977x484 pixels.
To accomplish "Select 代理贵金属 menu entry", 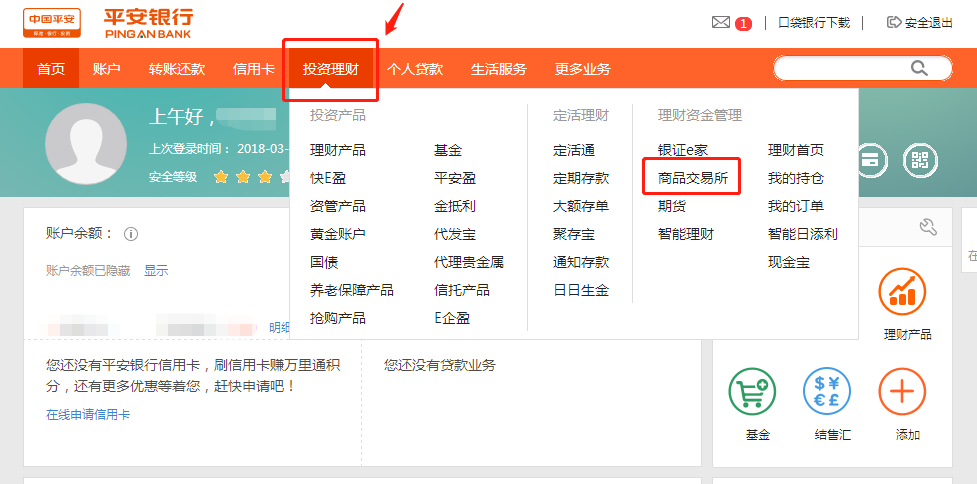I will (469, 262).
